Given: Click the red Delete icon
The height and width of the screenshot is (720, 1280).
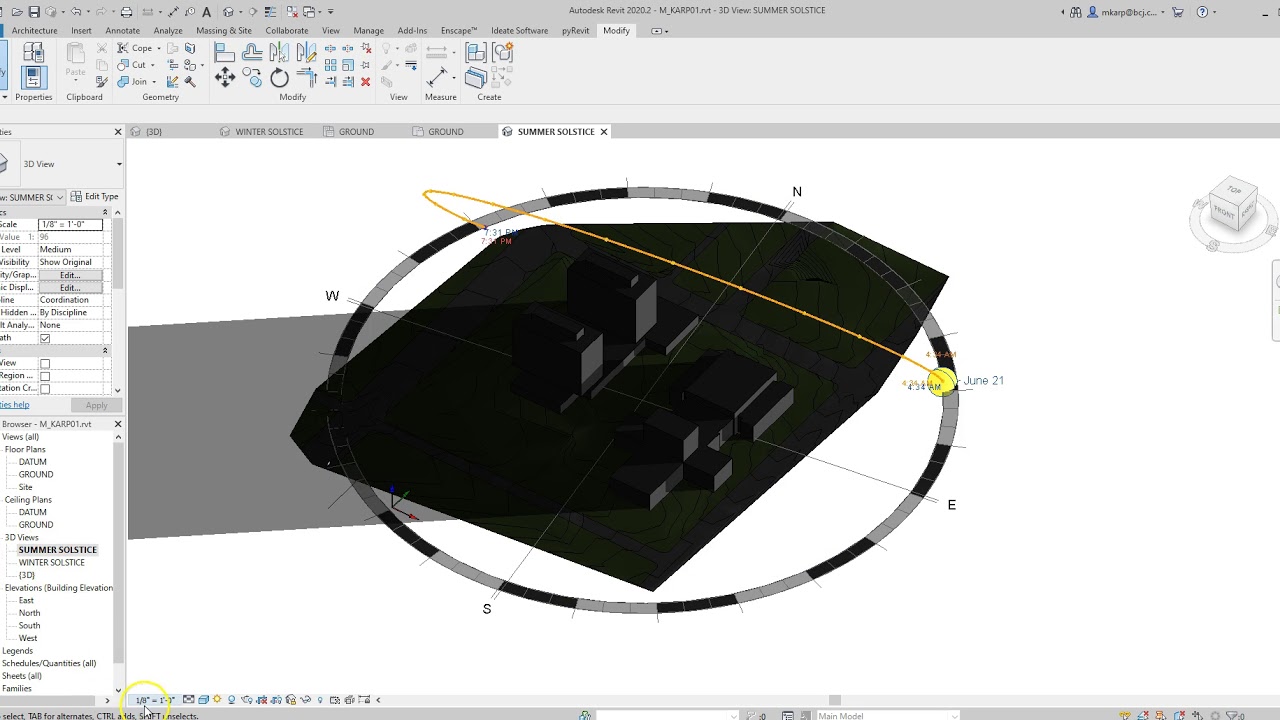Looking at the screenshot, I should point(365,82).
